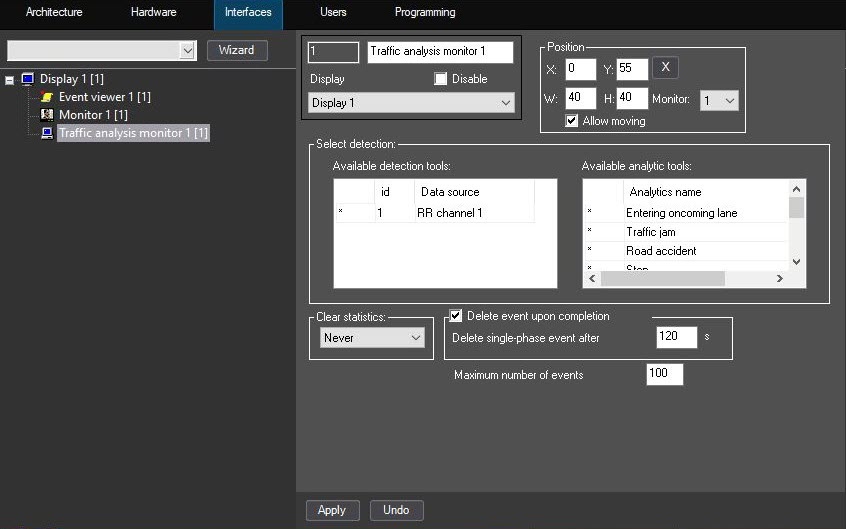Open the Display 1 parent dropdown
846x529 pixels.
point(411,103)
